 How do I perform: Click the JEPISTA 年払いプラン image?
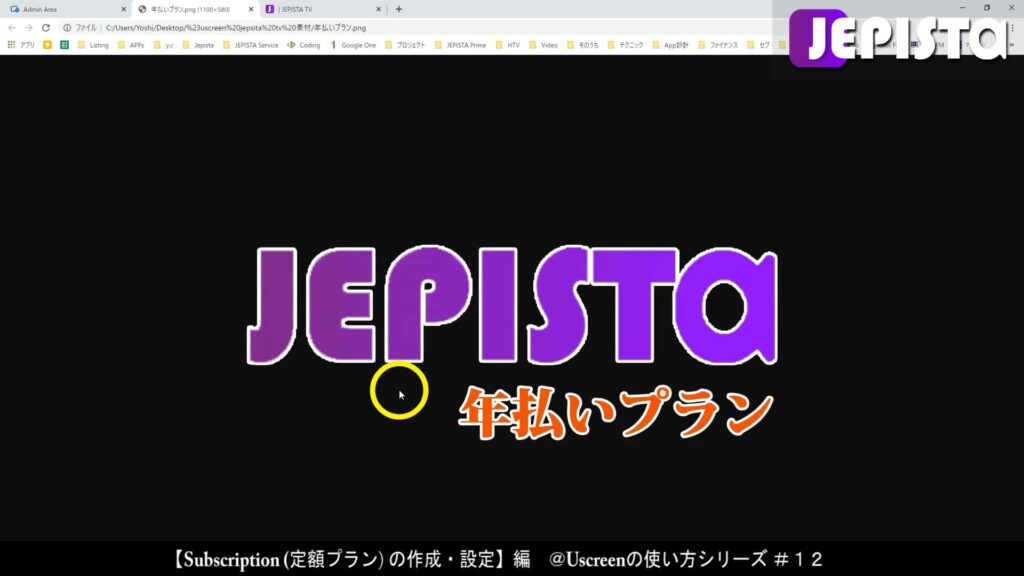[512, 341]
